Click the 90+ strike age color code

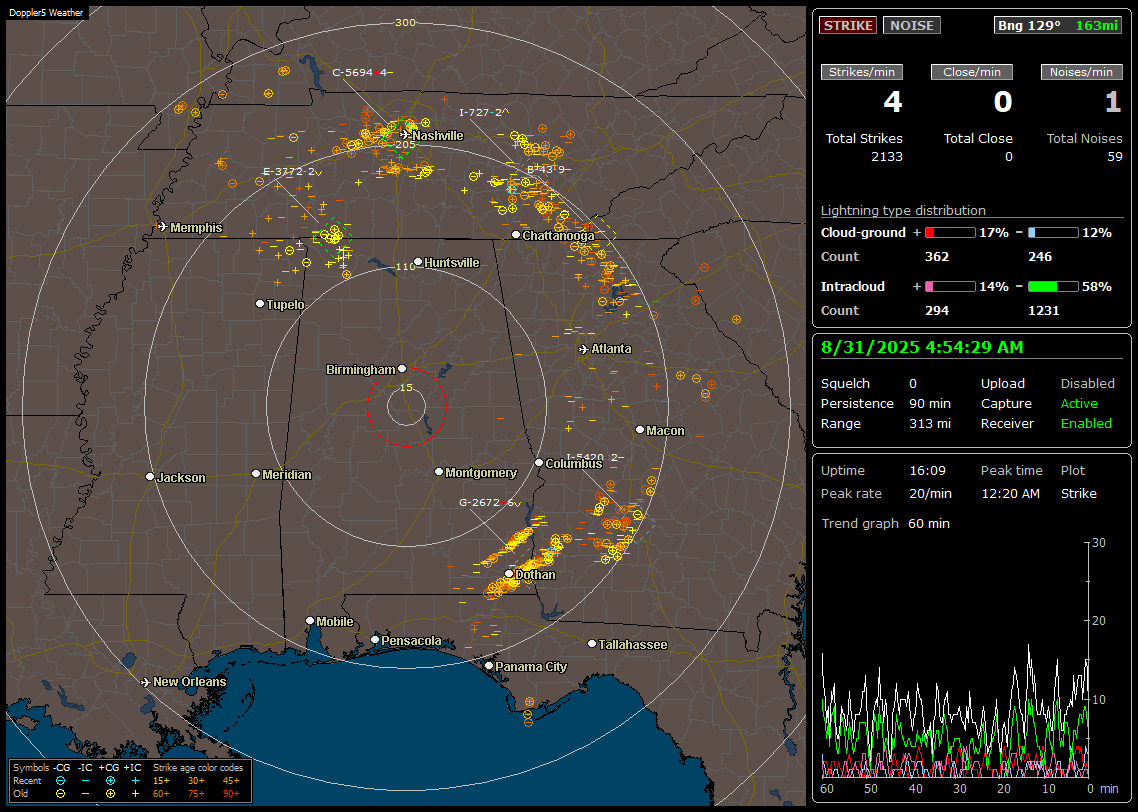point(231,793)
